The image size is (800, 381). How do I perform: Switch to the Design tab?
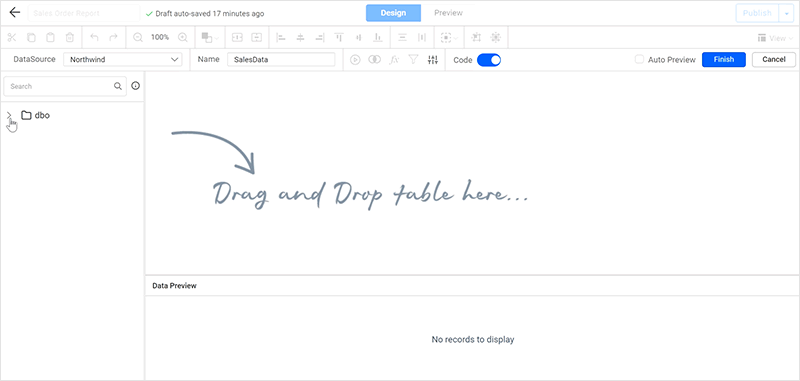tap(393, 13)
